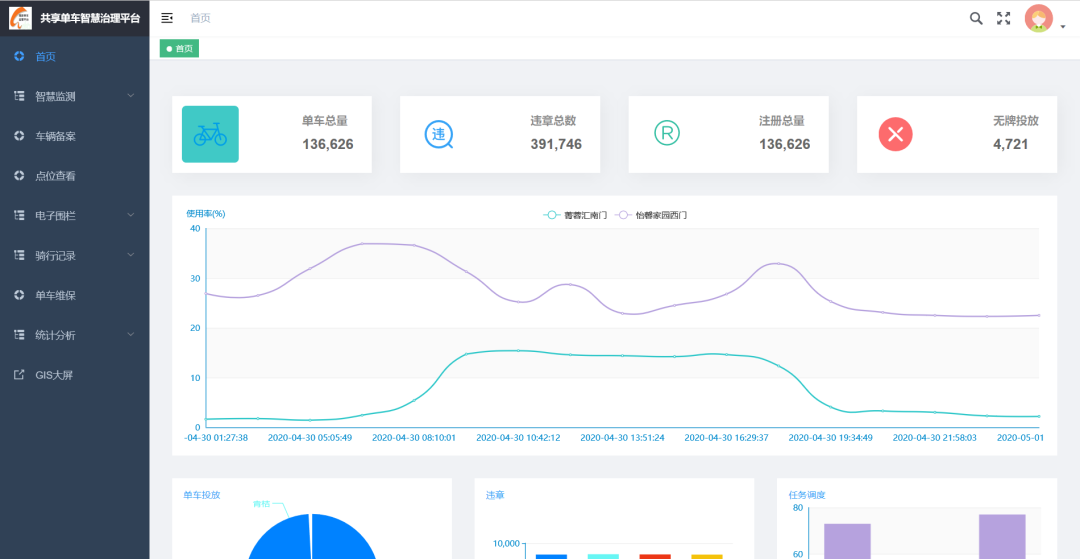This screenshot has height=559, width=1080.
Task: Click the 注册总量 value 136,626
Action: [785, 145]
